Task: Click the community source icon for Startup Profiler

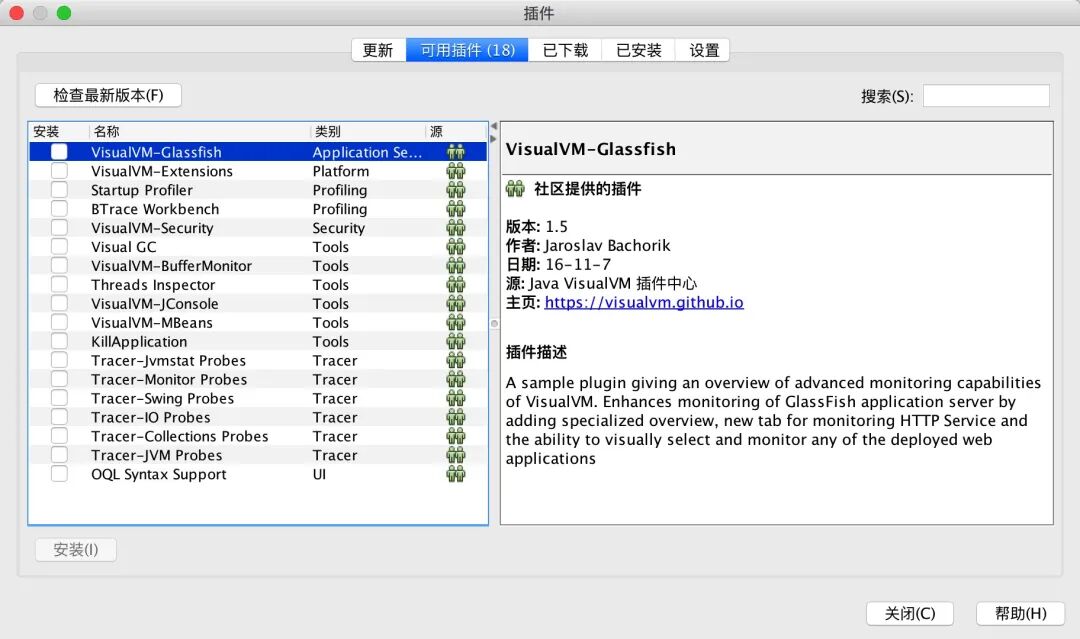Action: [456, 190]
